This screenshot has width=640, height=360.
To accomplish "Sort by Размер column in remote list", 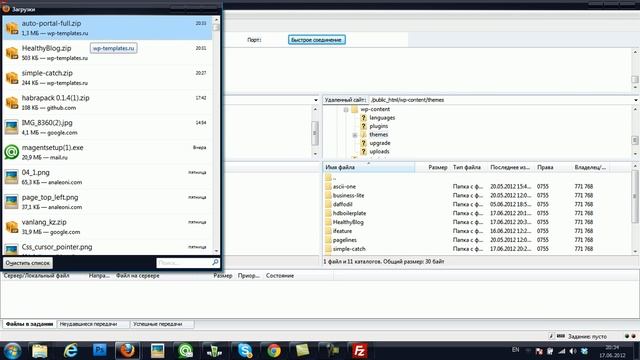I will point(433,167).
